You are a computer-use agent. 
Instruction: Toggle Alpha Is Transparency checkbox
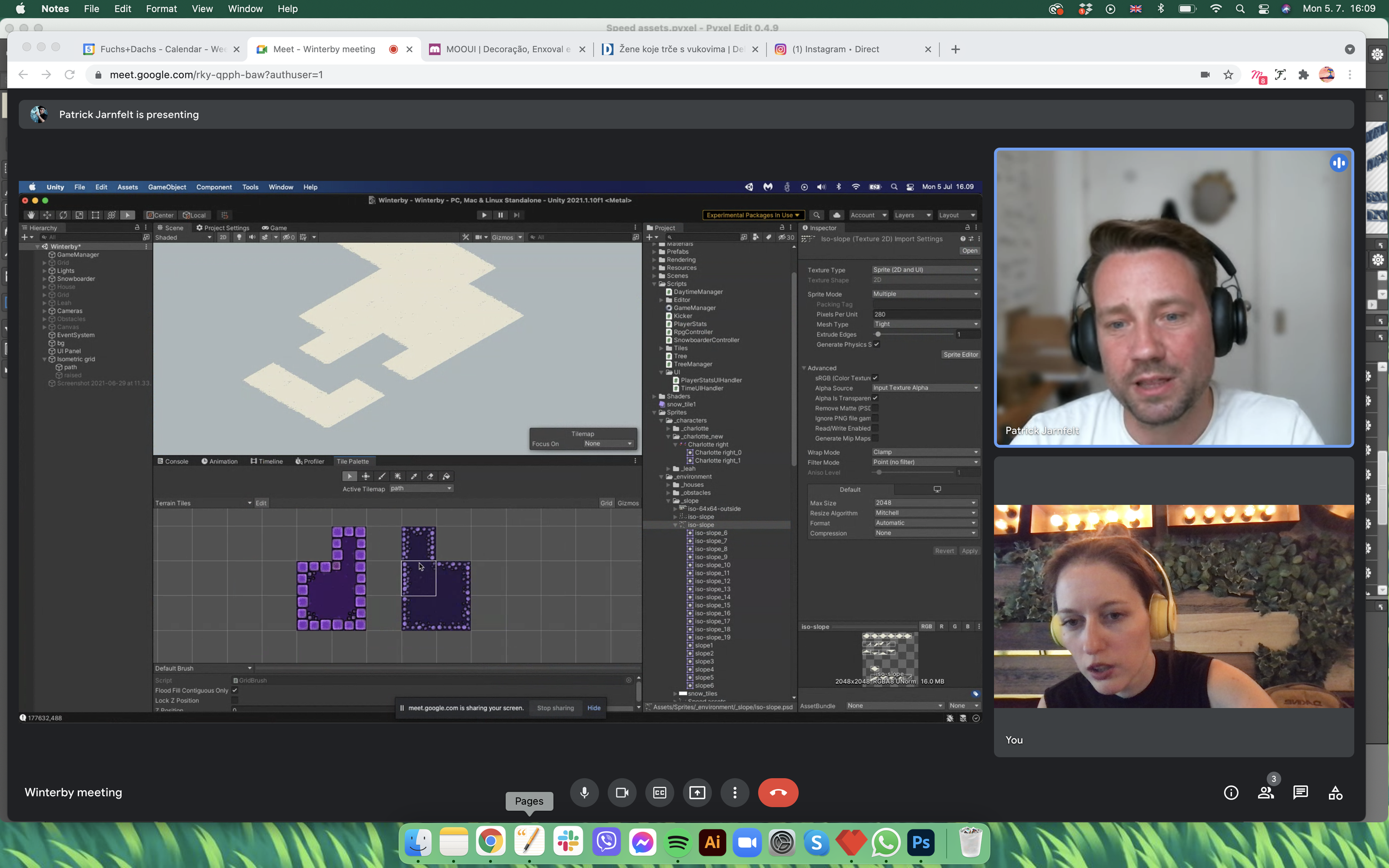[x=875, y=398]
